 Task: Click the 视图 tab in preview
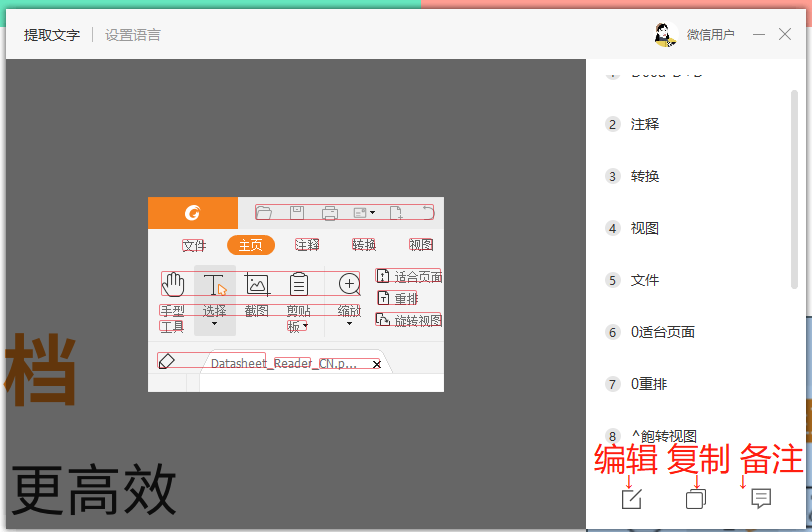click(421, 245)
